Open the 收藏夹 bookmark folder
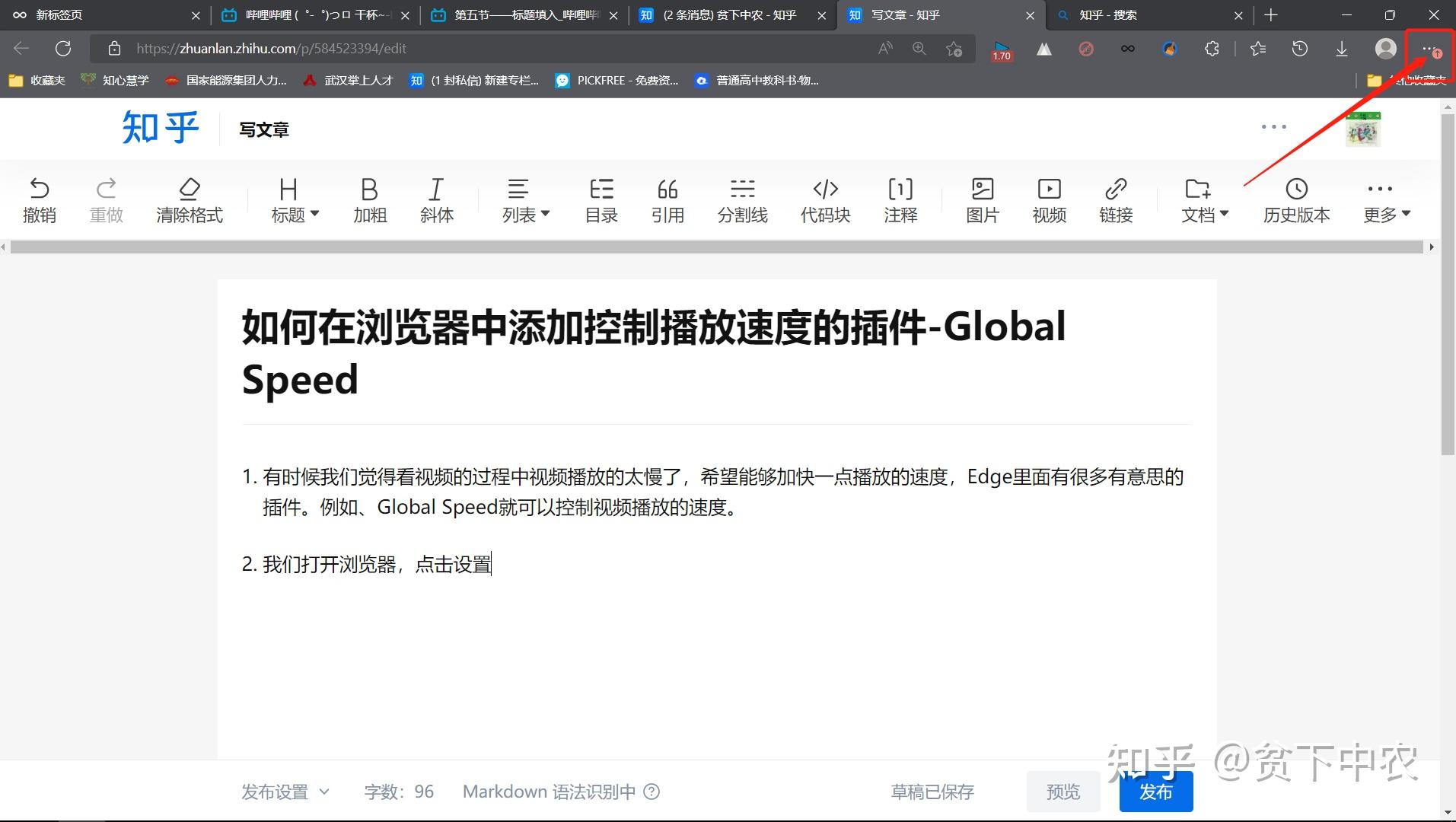Viewport: 1456px width, 822px height. point(37,80)
